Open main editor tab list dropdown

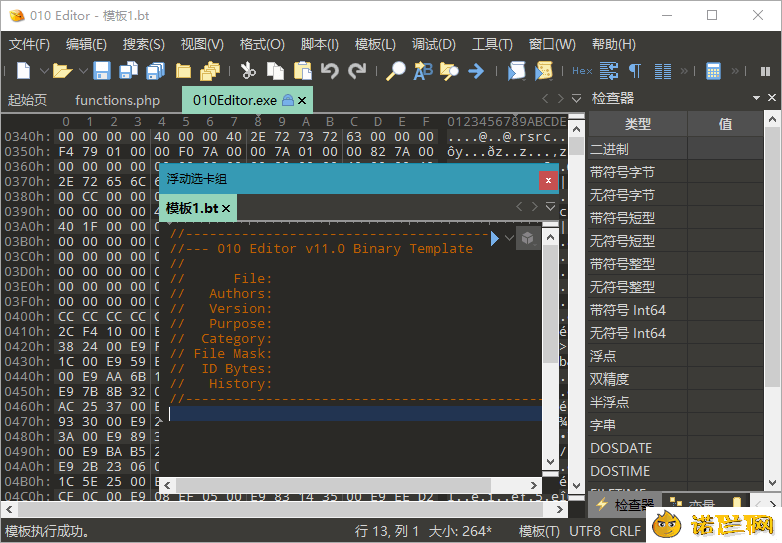click(576, 99)
